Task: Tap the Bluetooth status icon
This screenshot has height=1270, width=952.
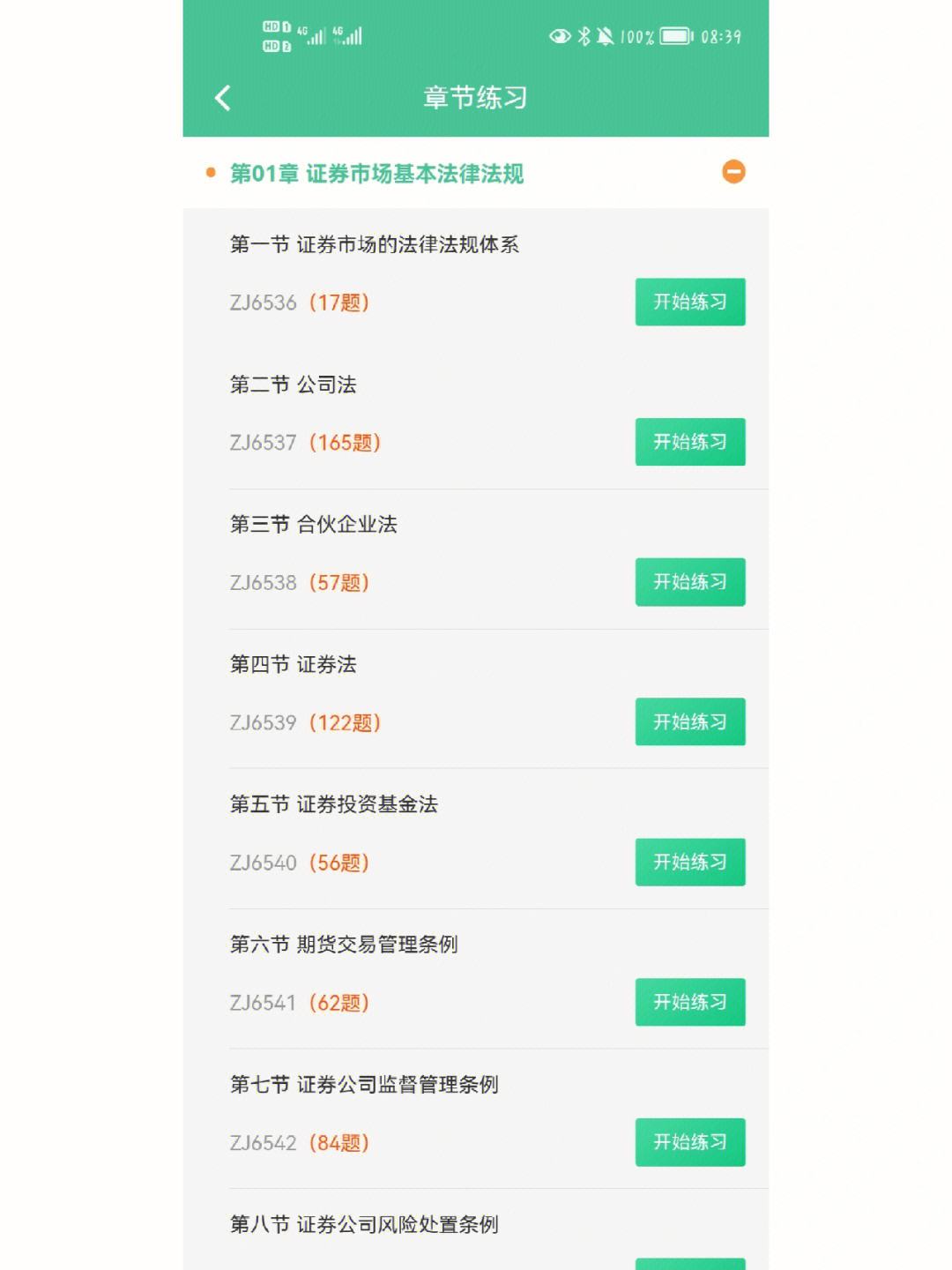Action: coord(584,36)
